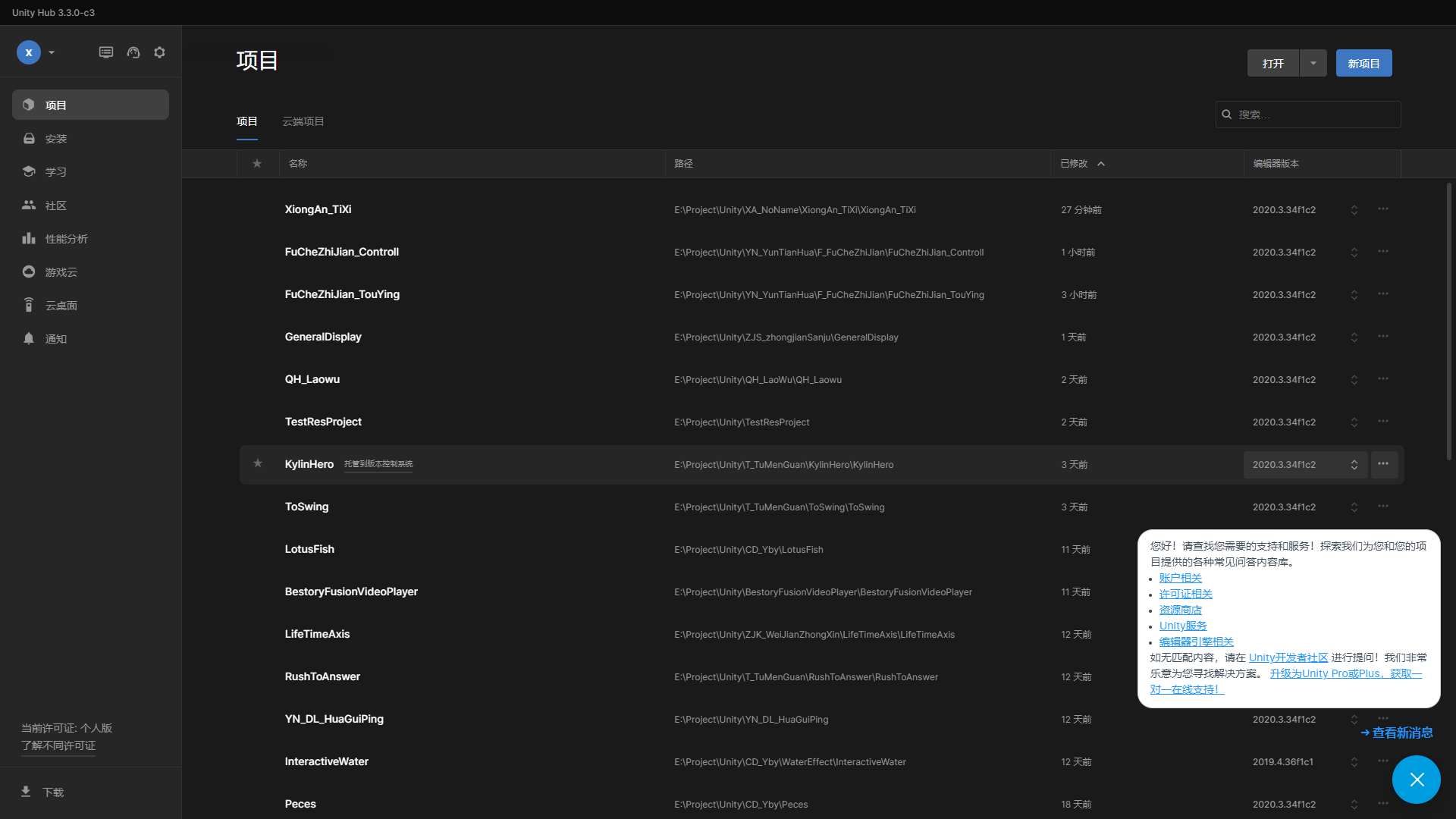The width and height of the screenshot is (1456, 819).
Task: Click the account avatar labeled x
Action: [x=29, y=52]
